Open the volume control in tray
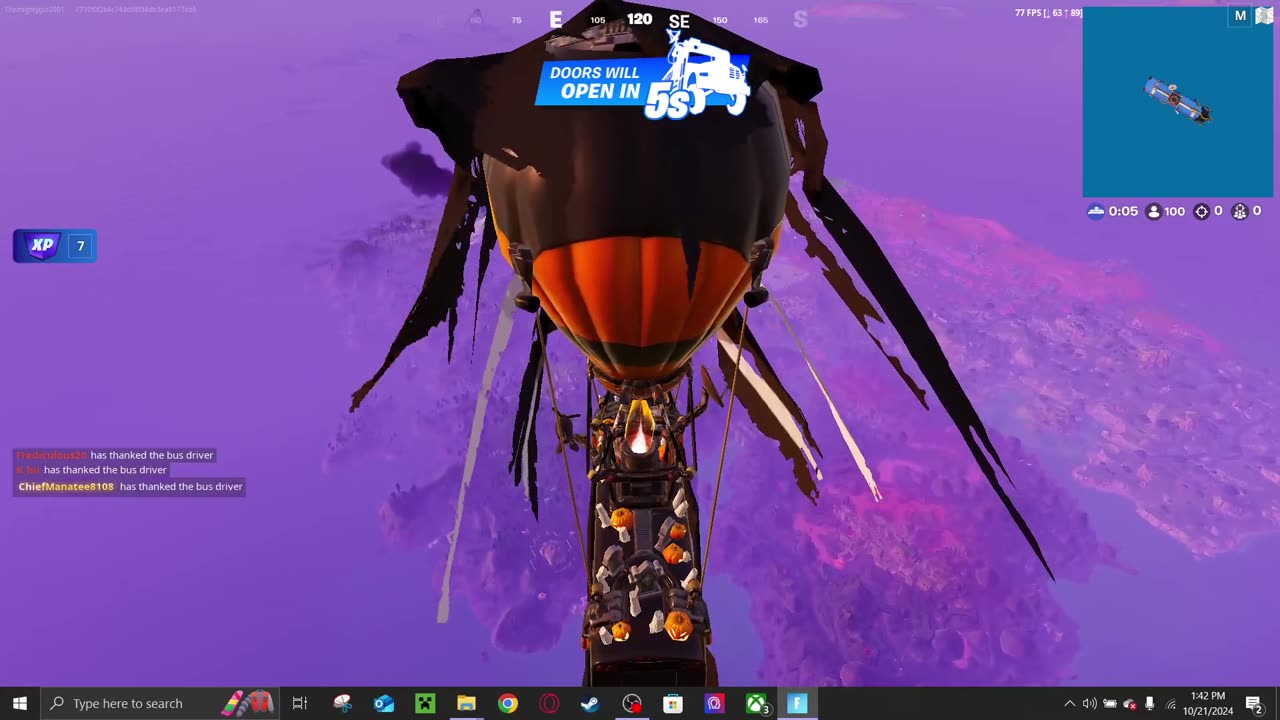 coord(1089,703)
